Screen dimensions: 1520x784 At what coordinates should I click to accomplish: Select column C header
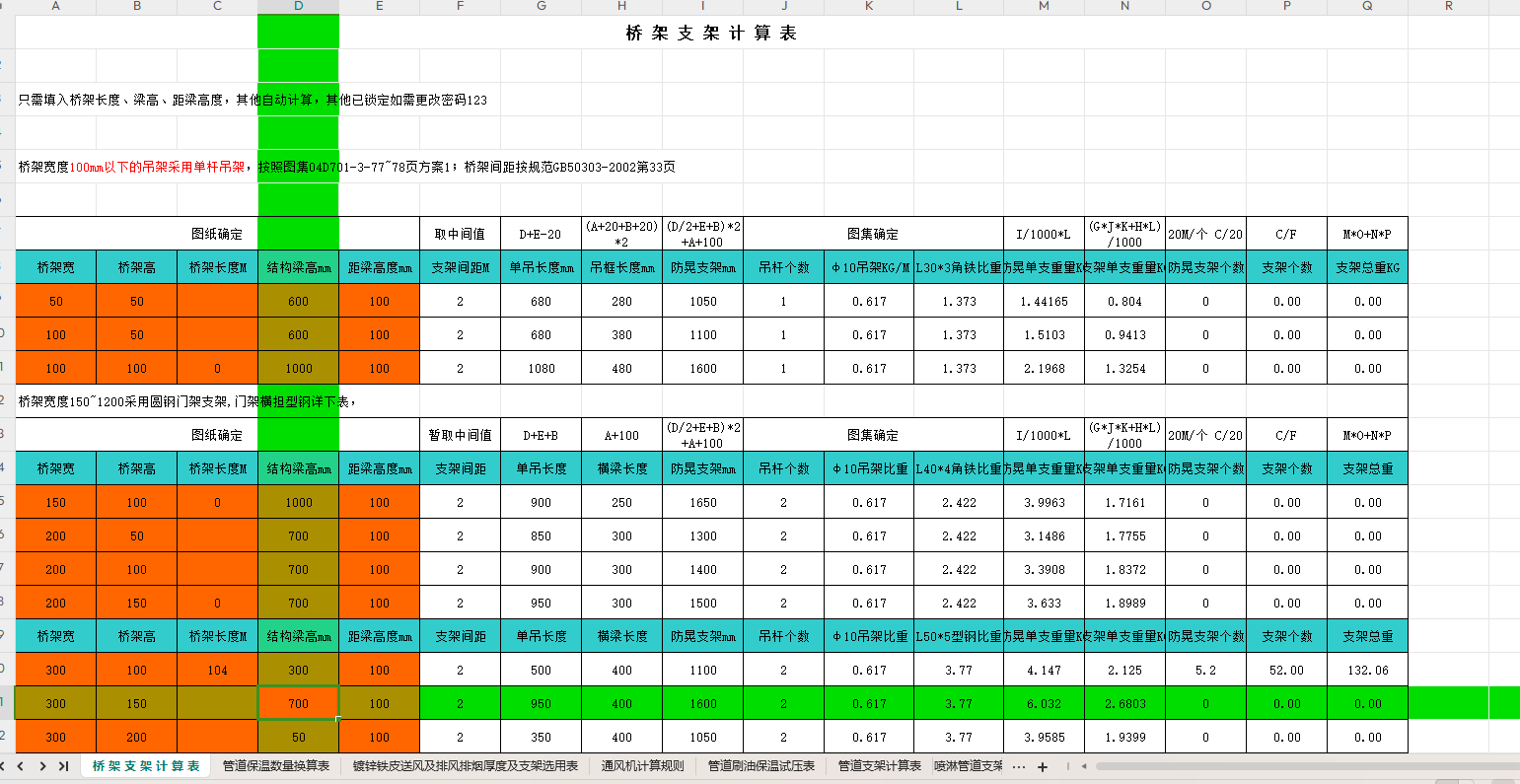217,7
